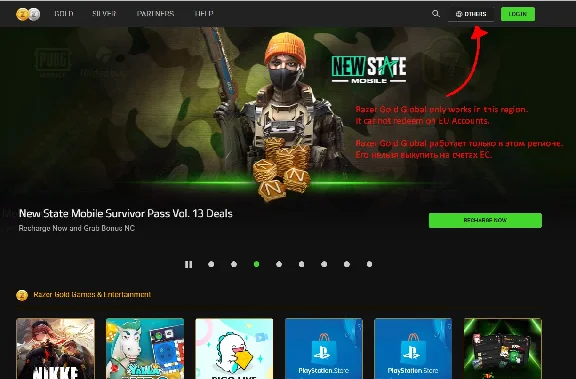The height and width of the screenshot is (379, 576).
Task: Open the green neon game bundle card
Action: [503, 349]
